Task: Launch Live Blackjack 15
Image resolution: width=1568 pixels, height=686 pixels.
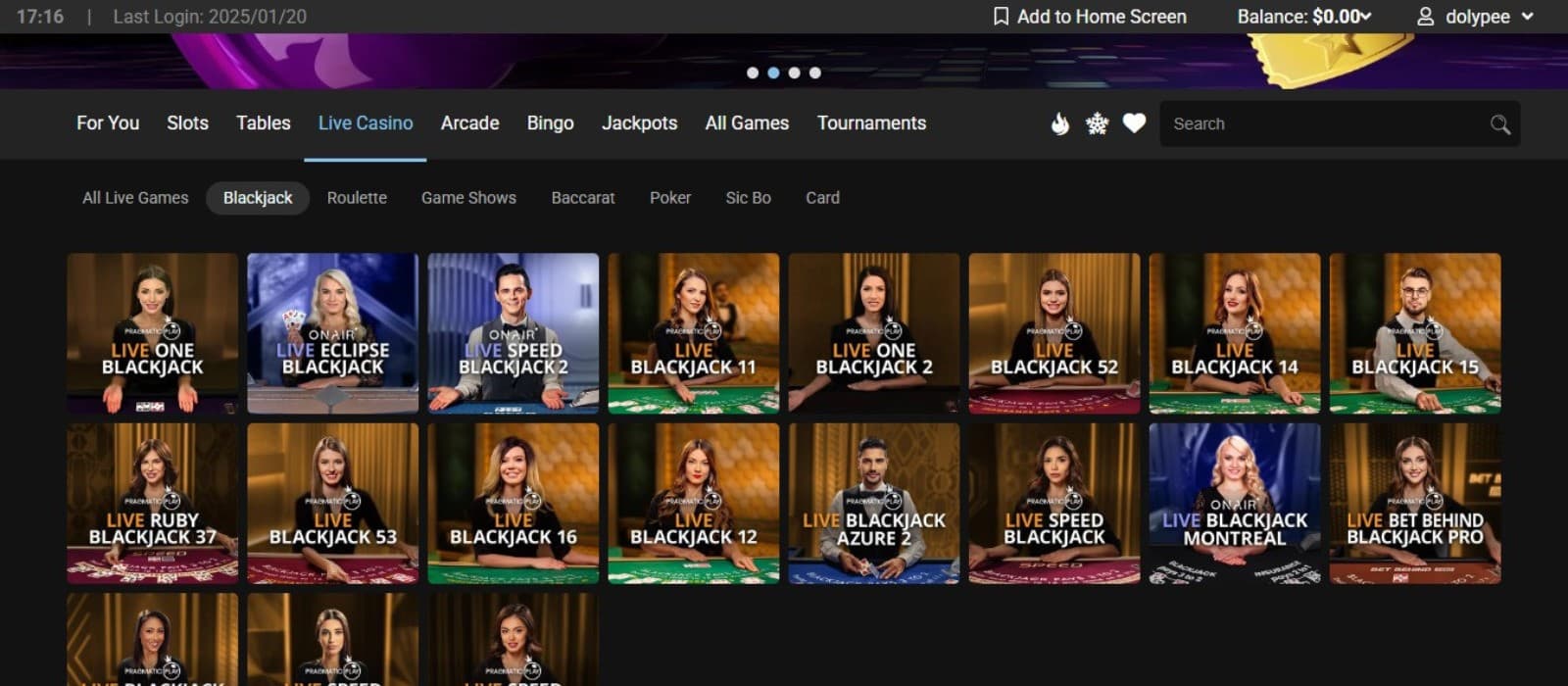Action: pyautogui.click(x=1415, y=333)
